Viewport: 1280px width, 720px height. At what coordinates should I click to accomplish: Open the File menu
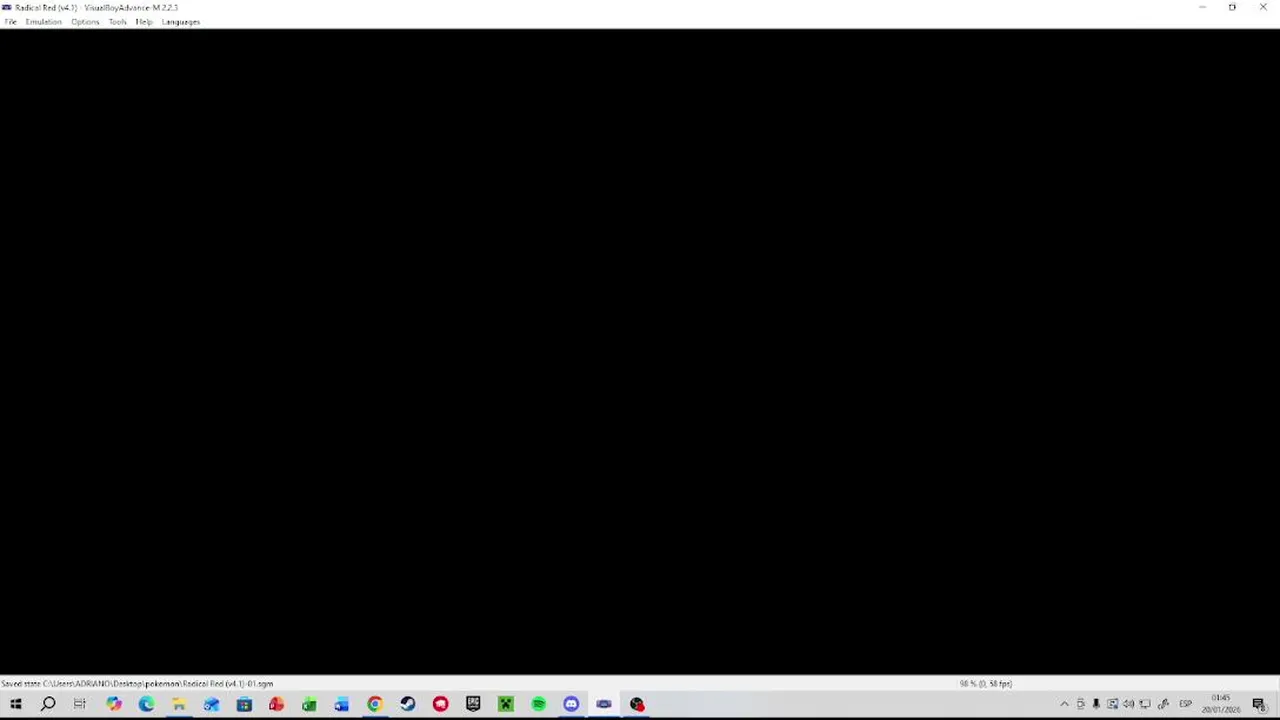(x=10, y=21)
